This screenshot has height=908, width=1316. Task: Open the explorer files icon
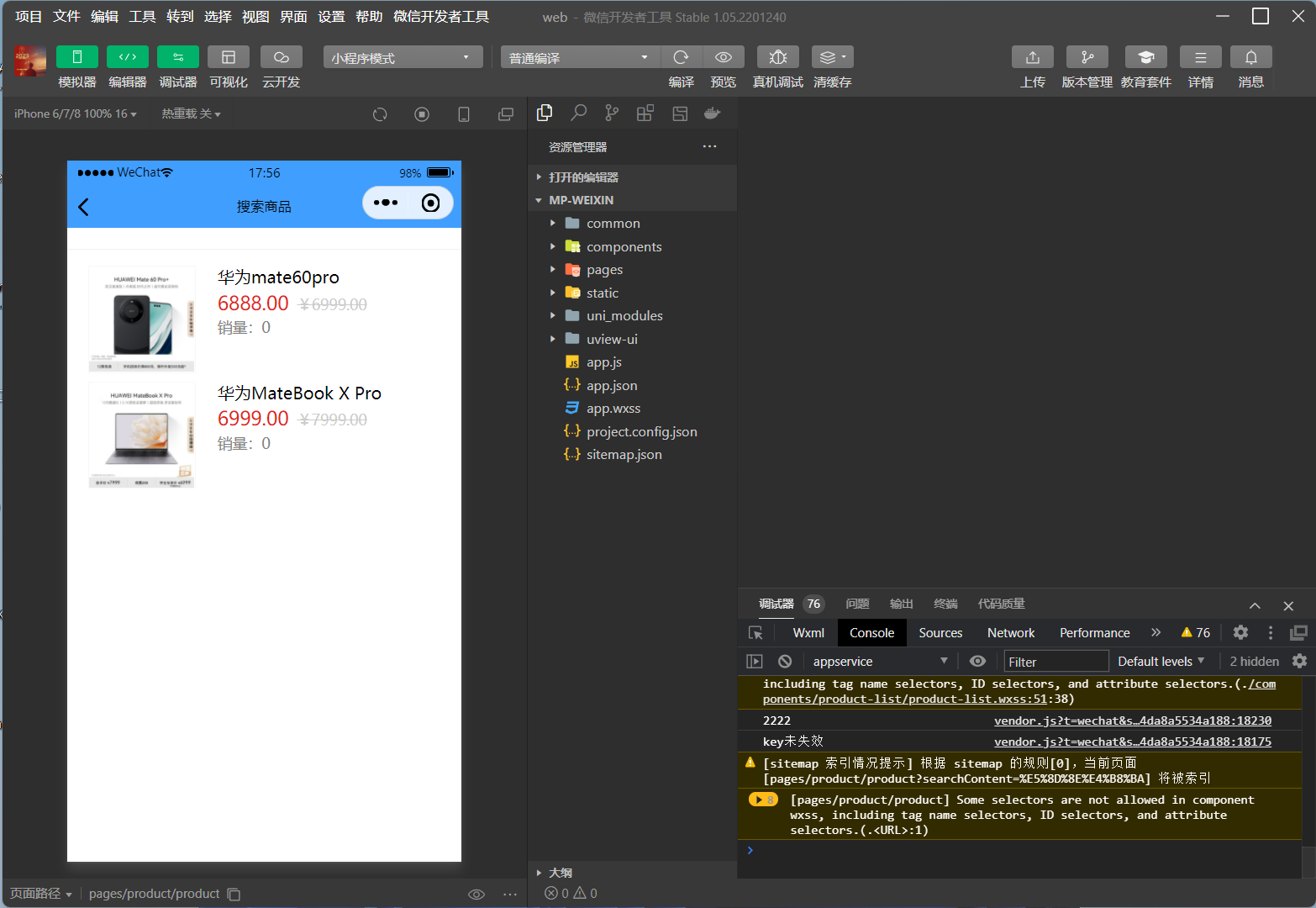545,113
